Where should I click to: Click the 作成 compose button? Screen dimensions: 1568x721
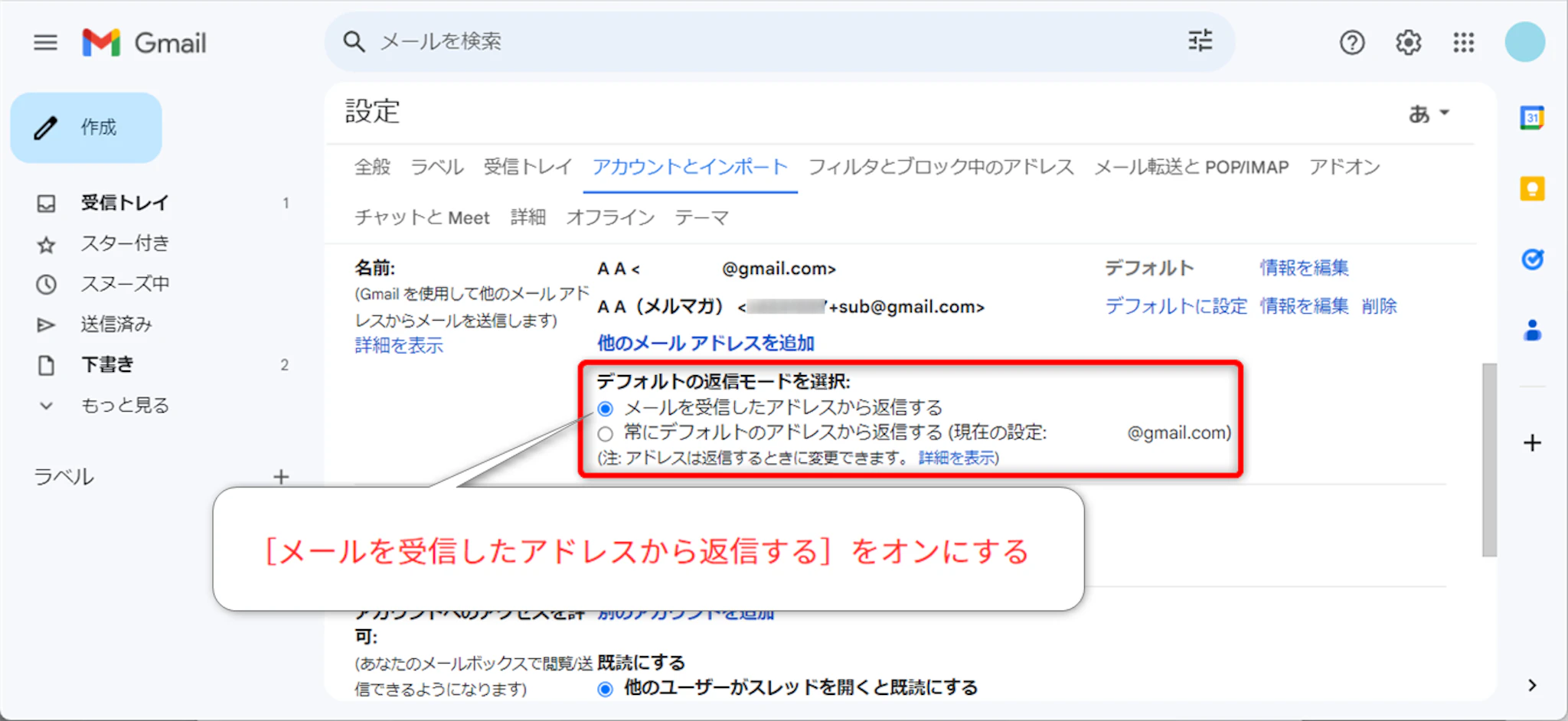(87, 128)
